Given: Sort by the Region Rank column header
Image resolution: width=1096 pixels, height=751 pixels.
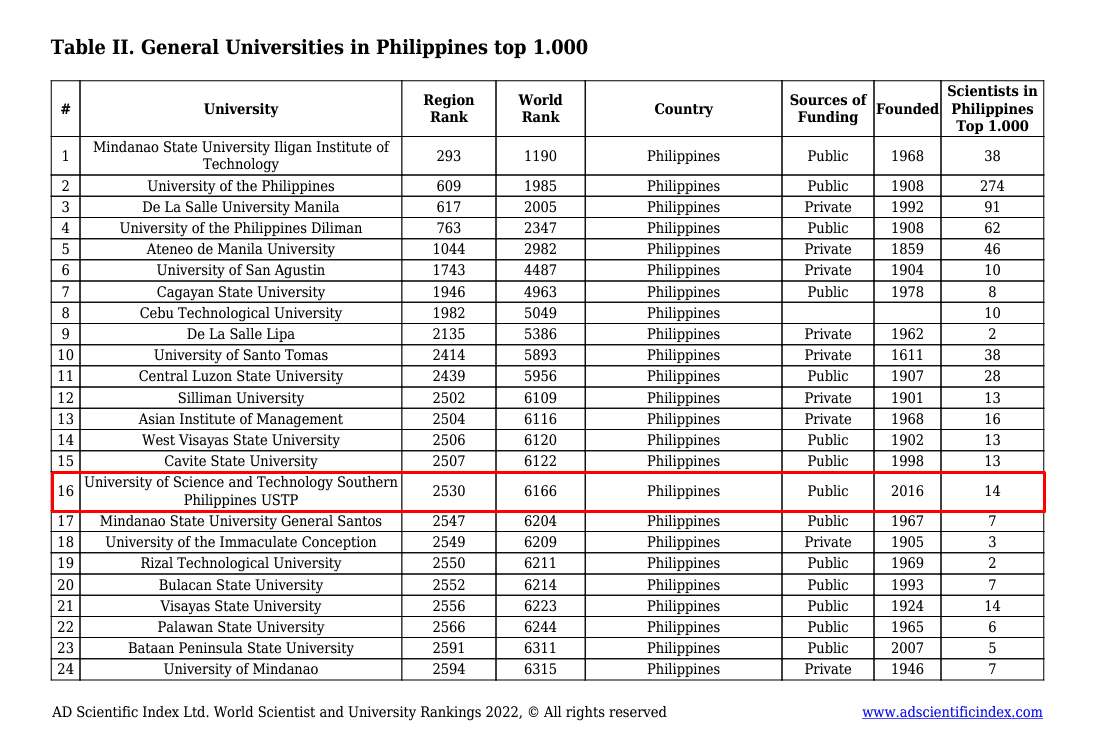Looking at the screenshot, I should 448,108.
